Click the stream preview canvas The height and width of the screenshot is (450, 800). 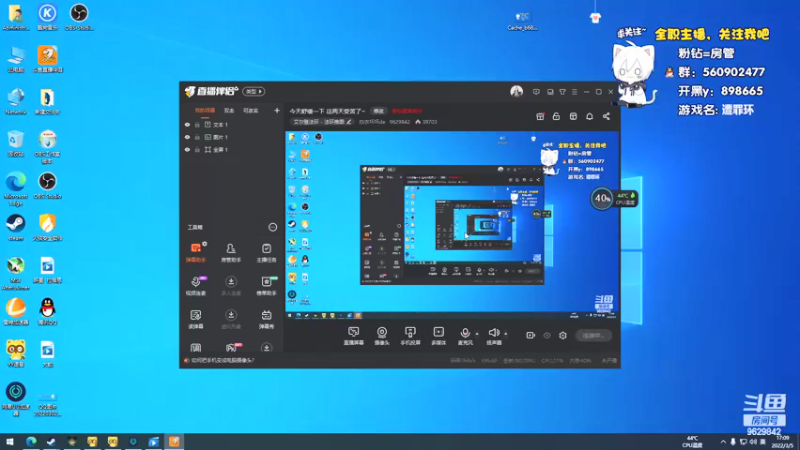click(452, 225)
